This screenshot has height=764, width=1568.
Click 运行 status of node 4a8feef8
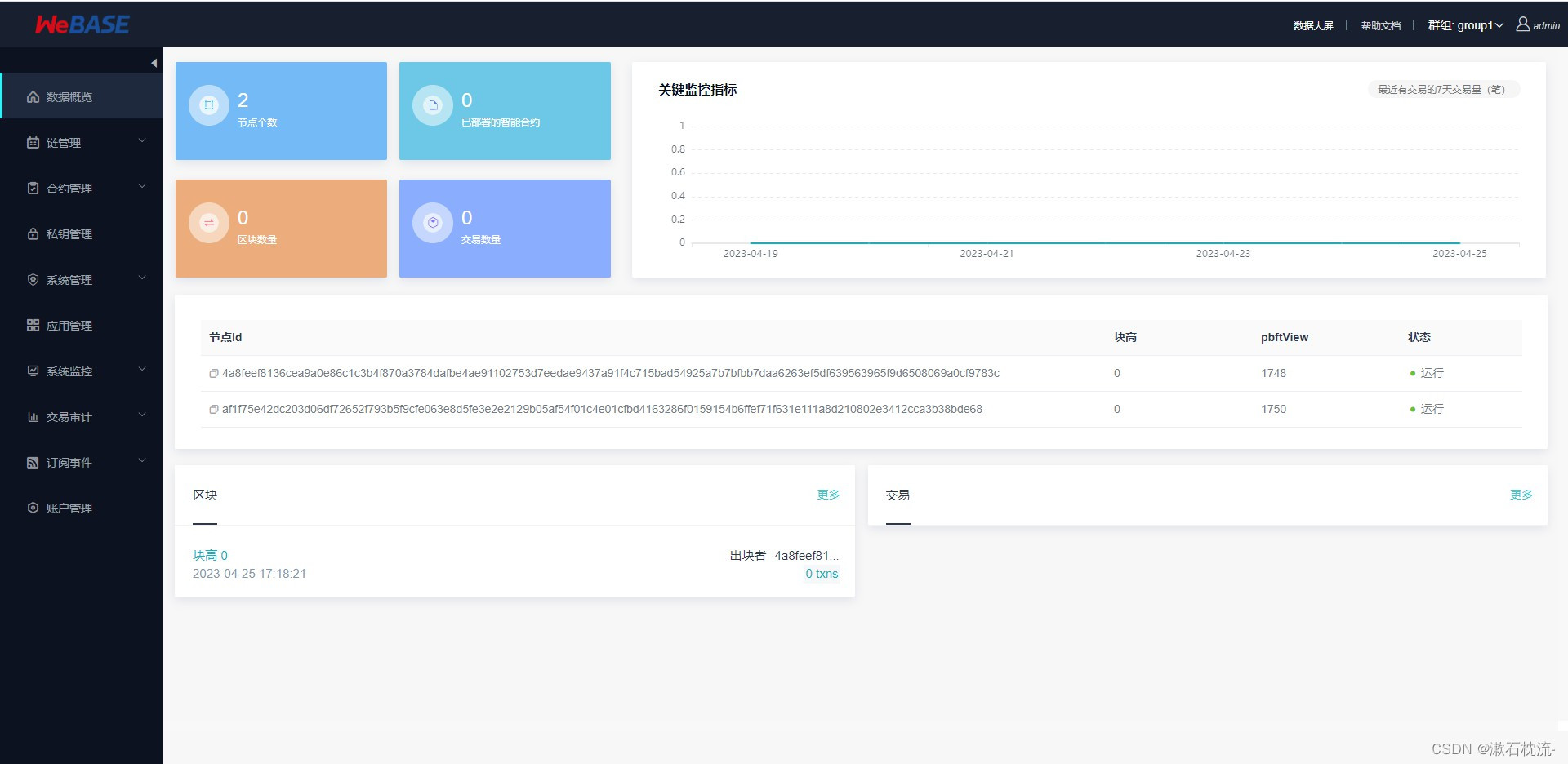pyautogui.click(x=1427, y=374)
